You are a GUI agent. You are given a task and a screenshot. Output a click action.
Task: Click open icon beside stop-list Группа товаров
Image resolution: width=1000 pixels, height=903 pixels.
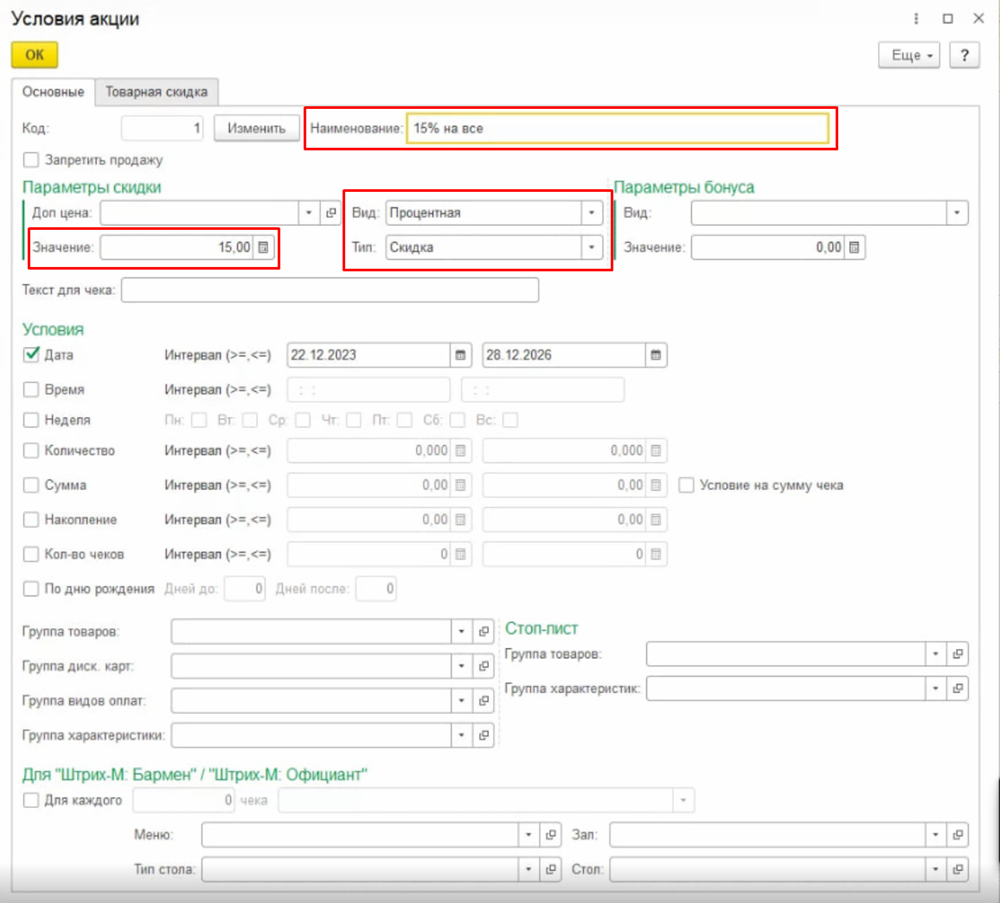point(958,654)
